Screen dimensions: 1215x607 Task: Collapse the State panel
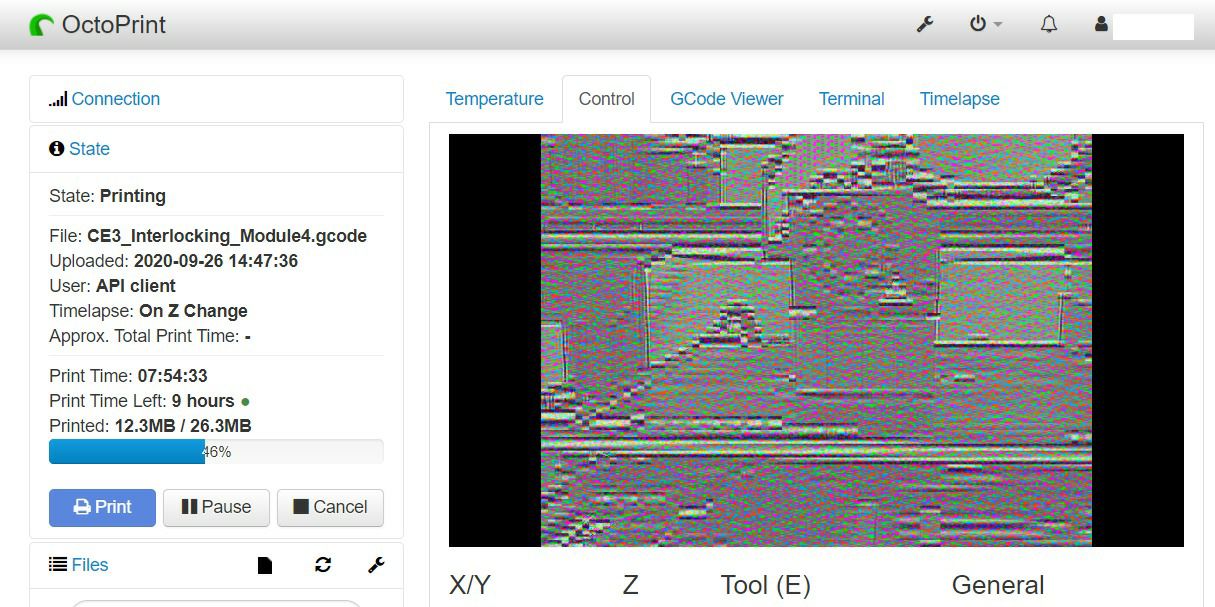pyautogui.click(x=89, y=149)
